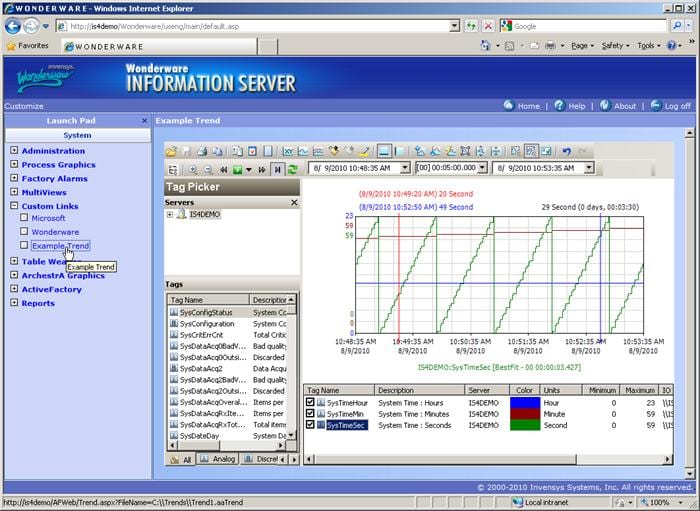Viewport: 700px width, 511px height.
Task: Click the green Refresh trend icon
Action: click(292, 170)
